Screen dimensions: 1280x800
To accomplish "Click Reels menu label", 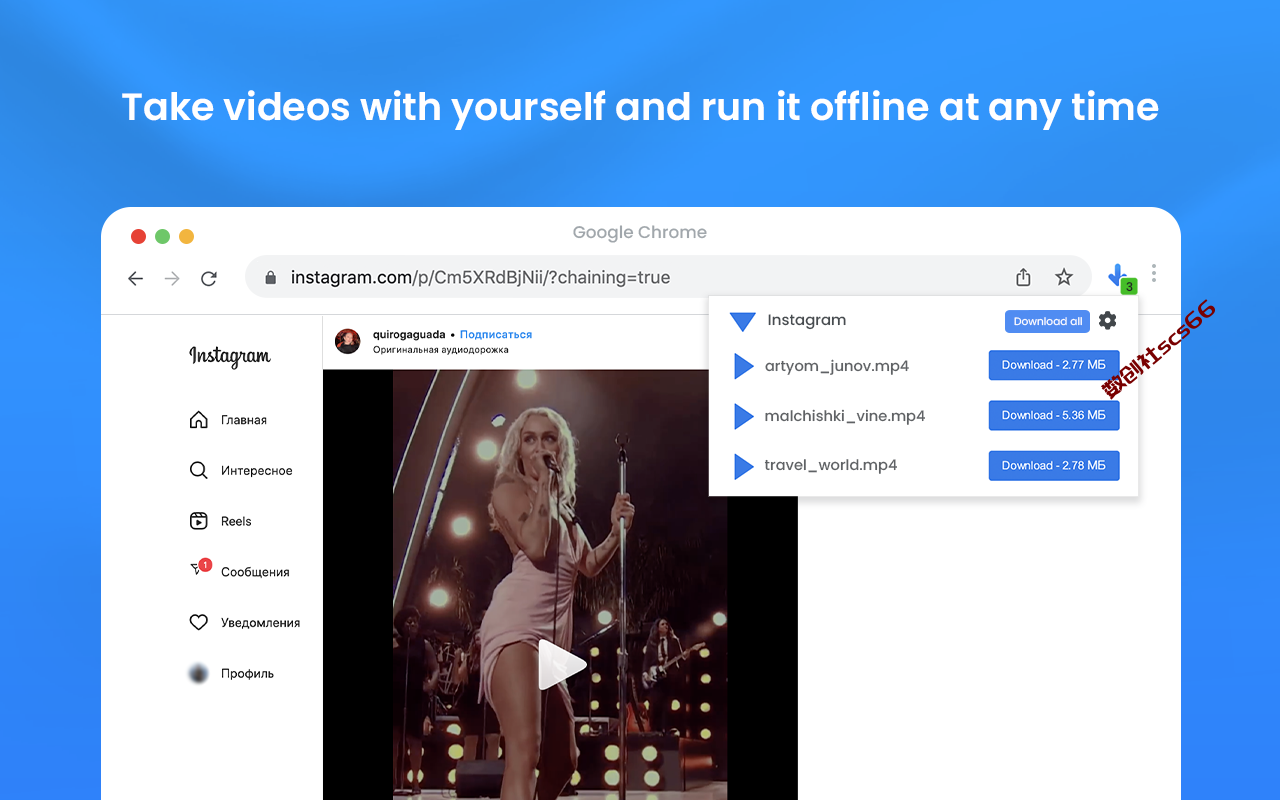I will click(x=236, y=521).
